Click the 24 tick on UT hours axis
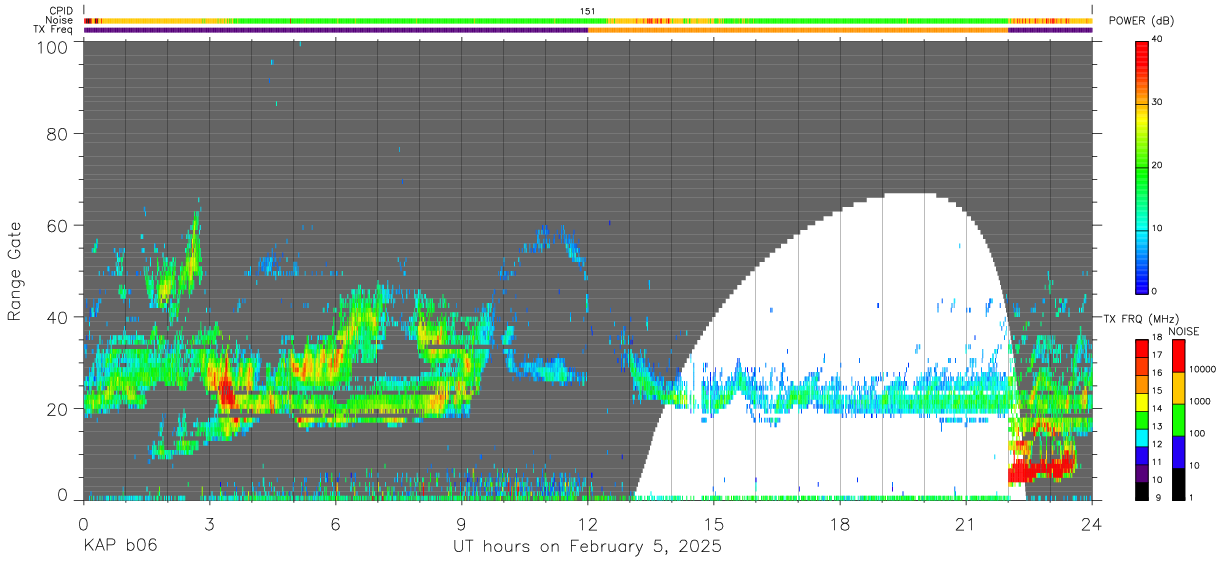The width and height of the screenshot is (1228, 567). pyautogui.click(x=1092, y=523)
